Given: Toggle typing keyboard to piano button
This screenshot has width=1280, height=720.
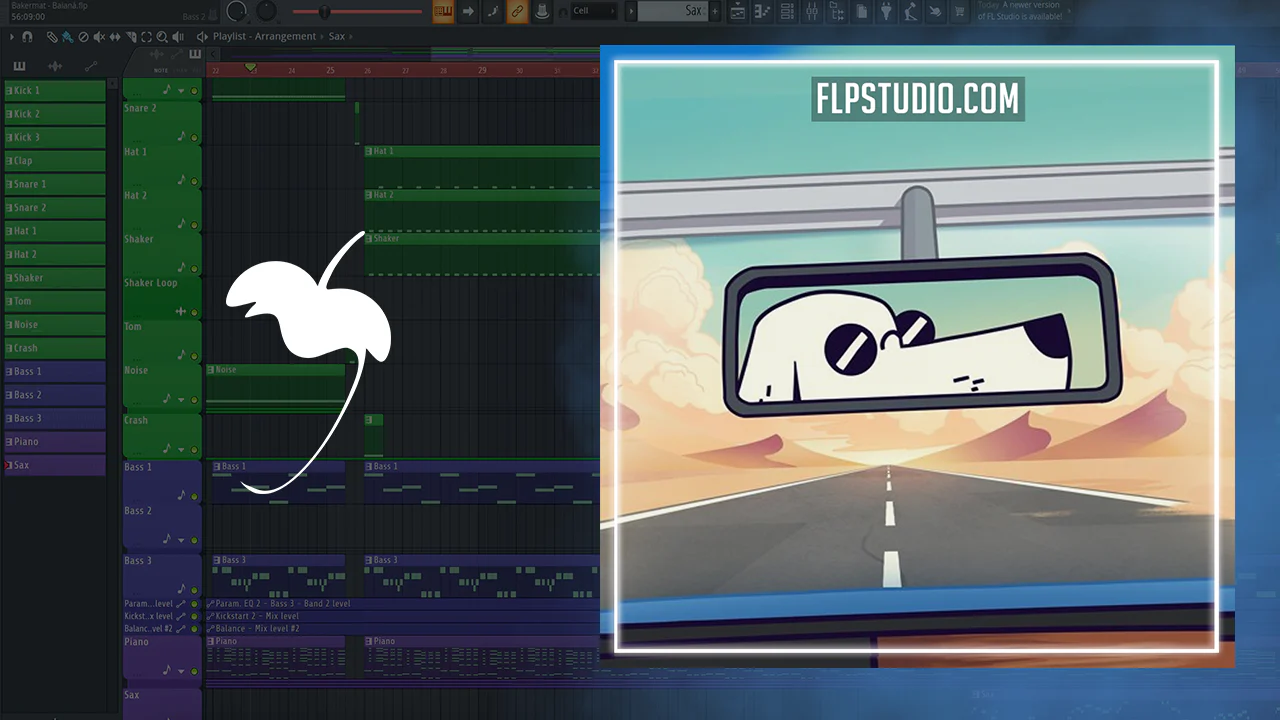Looking at the screenshot, I should [x=443, y=12].
